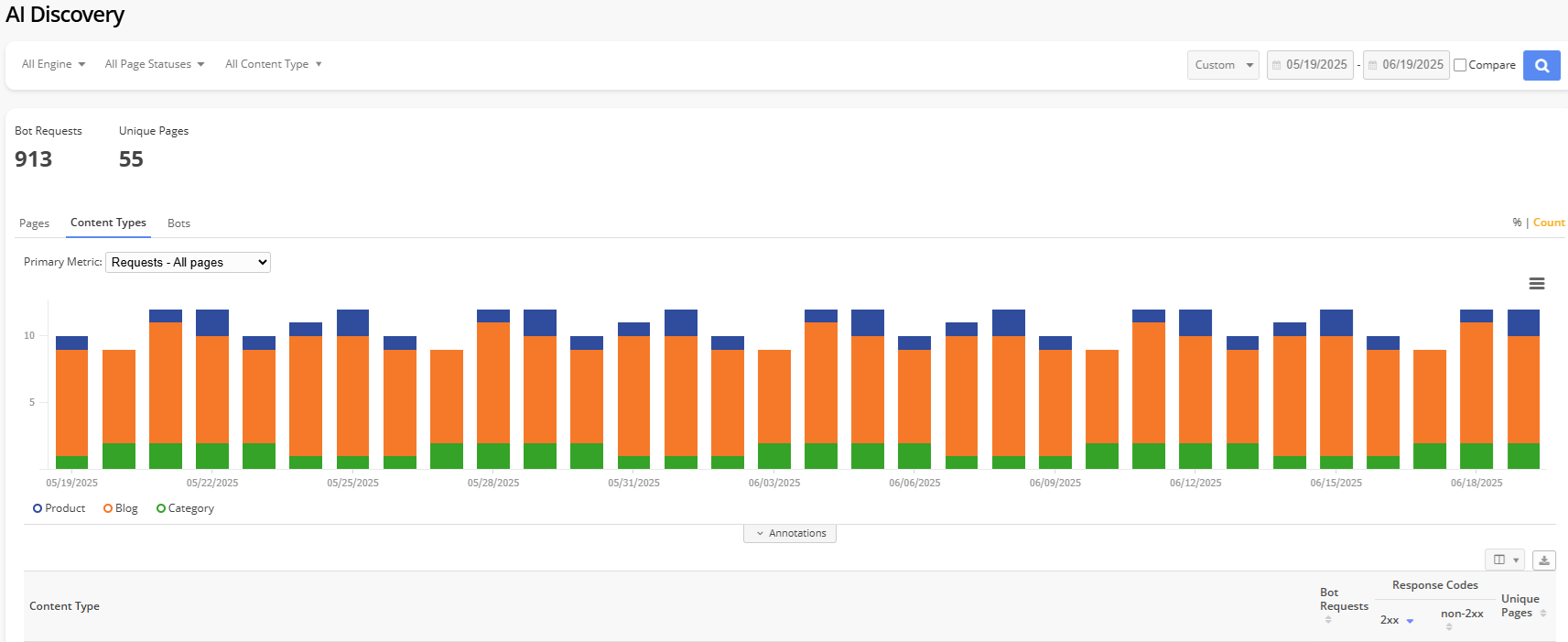The width and height of the screenshot is (1568, 642).
Task: Toggle Product series in chart legend
Action: tap(59, 508)
